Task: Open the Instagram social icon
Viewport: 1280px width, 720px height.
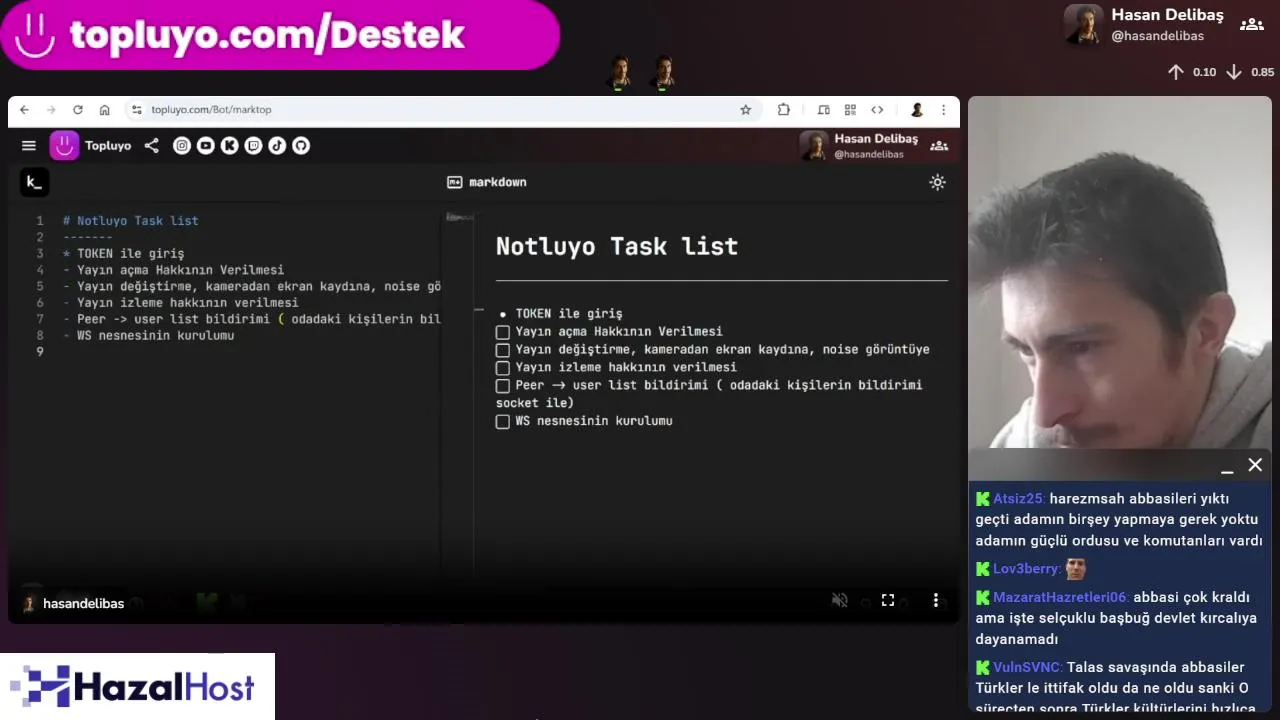Action: pos(182,146)
